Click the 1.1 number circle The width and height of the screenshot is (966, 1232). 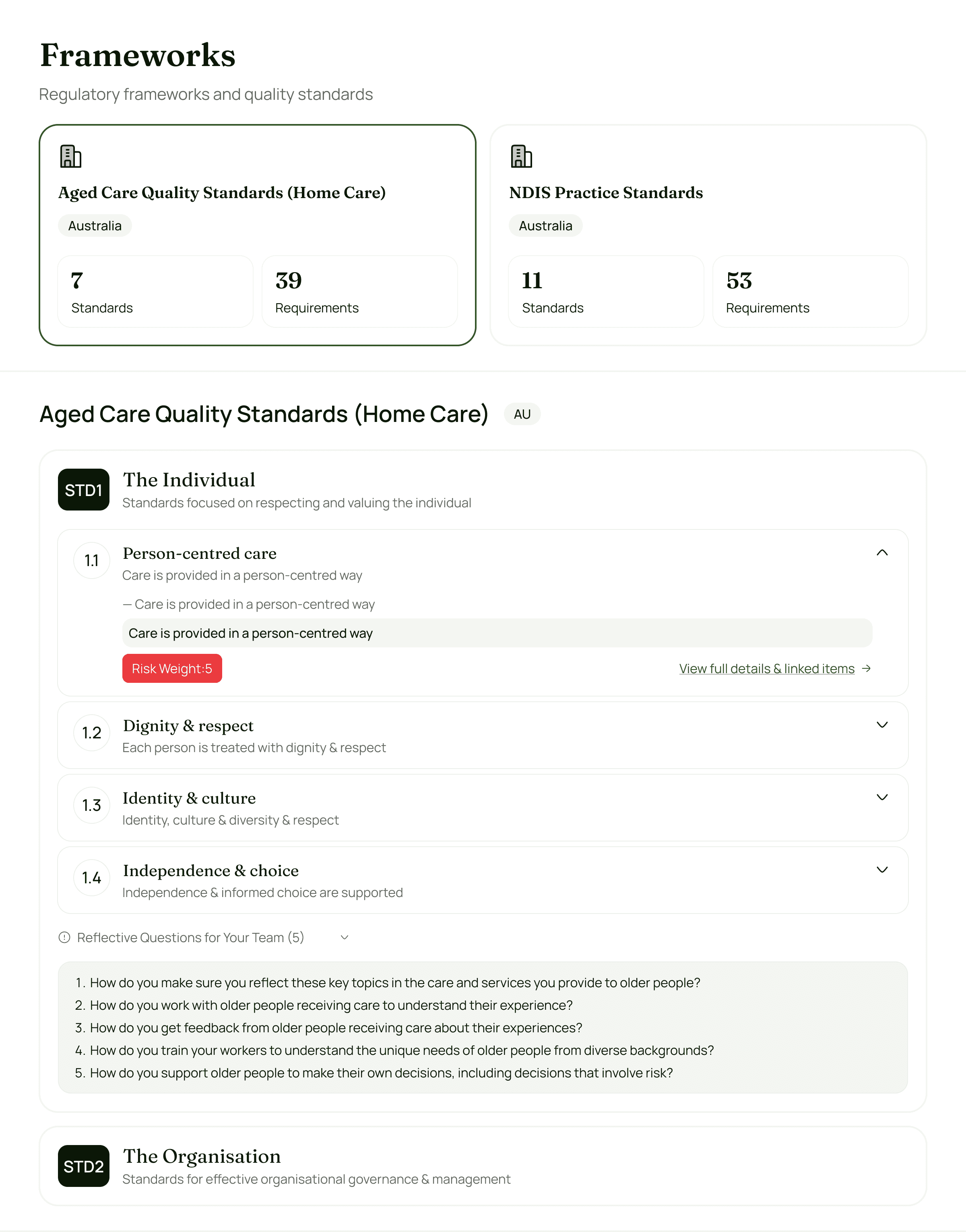tap(91, 560)
